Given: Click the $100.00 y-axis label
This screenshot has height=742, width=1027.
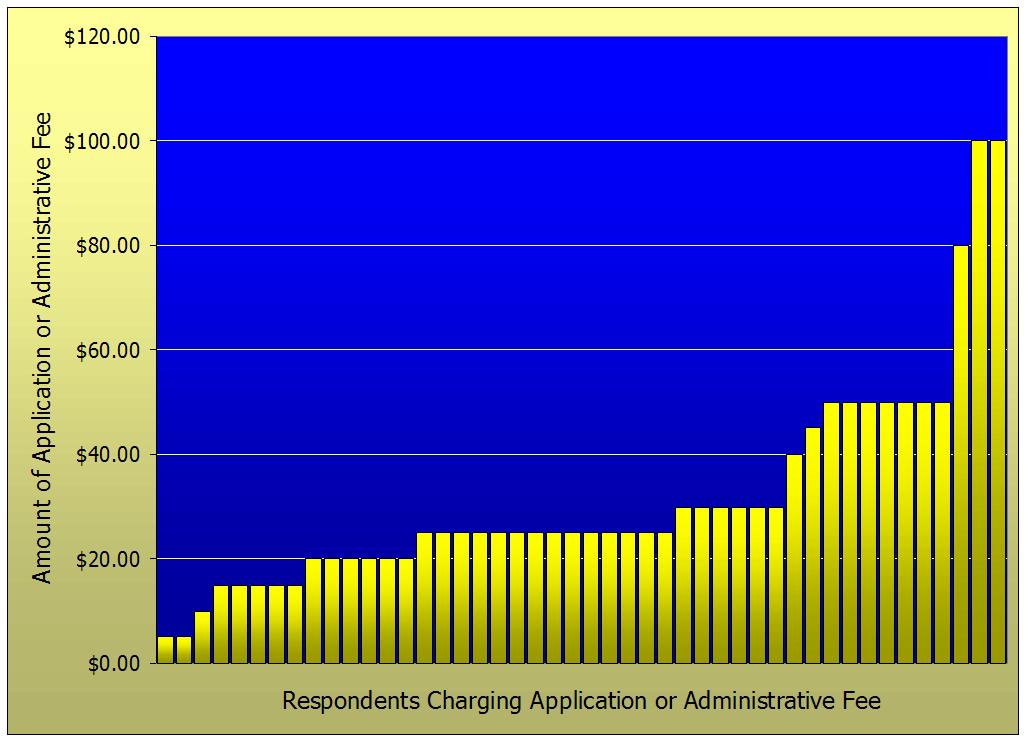Looking at the screenshot, I should (102, 141).
